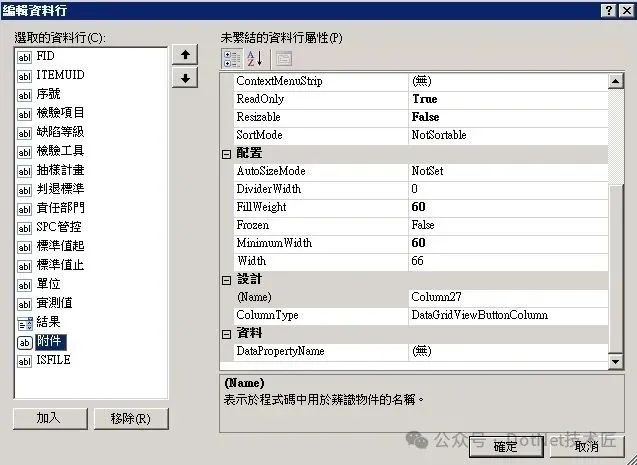637x465 pixels.
Task: Click the combo box column icon beside 結果
Action: (x=24, y=324)
